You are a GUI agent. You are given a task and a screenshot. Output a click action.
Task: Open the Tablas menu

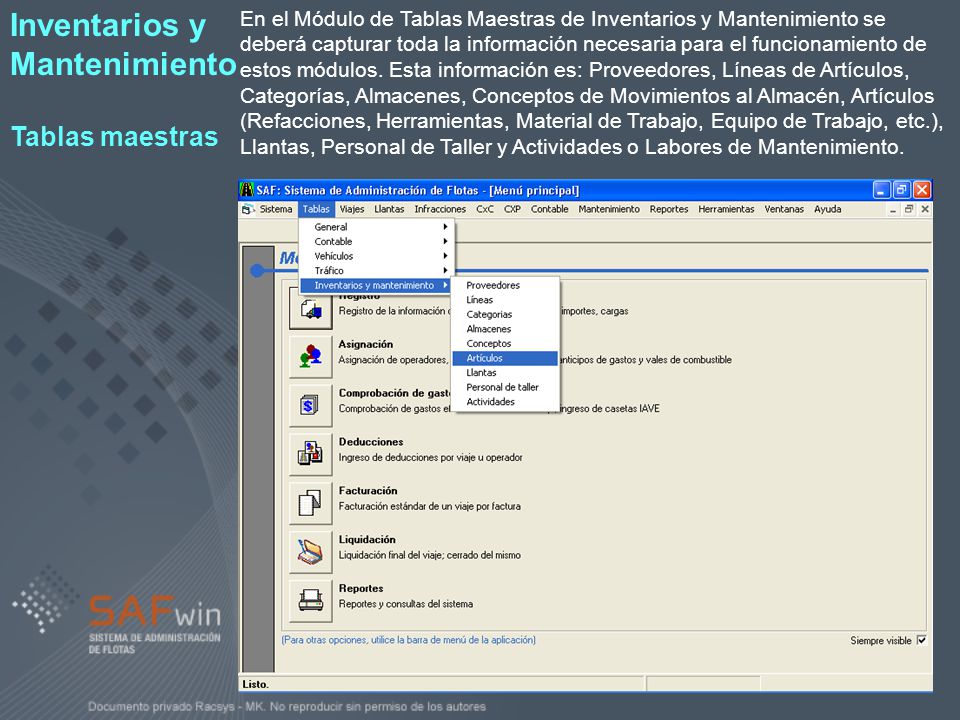316,209
